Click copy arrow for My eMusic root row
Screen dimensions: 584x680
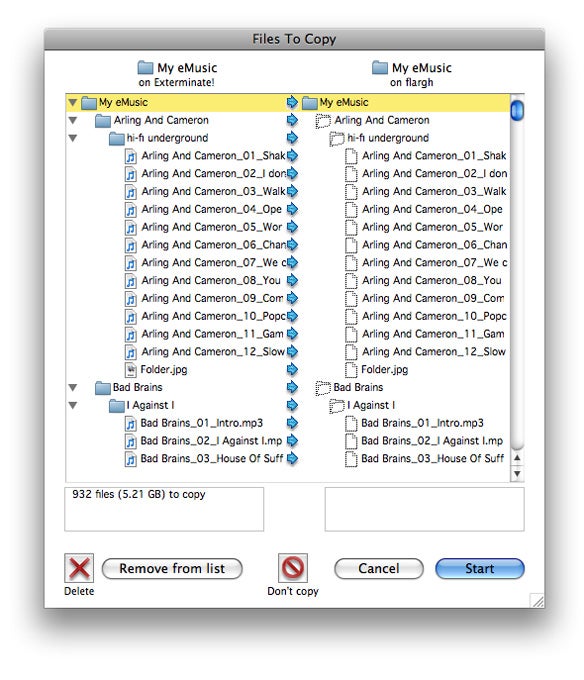[x=293, y=102]
